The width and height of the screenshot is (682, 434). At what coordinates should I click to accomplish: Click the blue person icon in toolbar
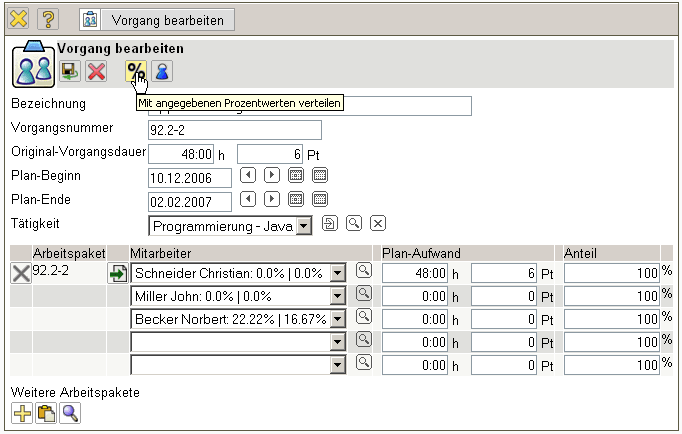(x=161, y=71)
